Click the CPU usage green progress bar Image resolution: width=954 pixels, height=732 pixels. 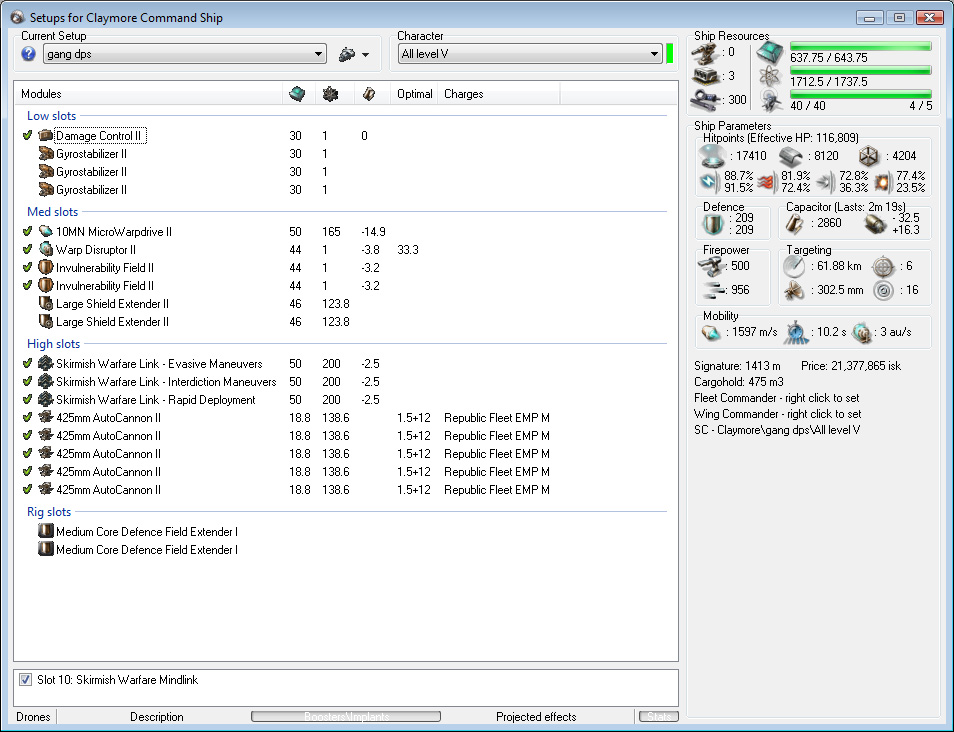[x=860, y=46]
